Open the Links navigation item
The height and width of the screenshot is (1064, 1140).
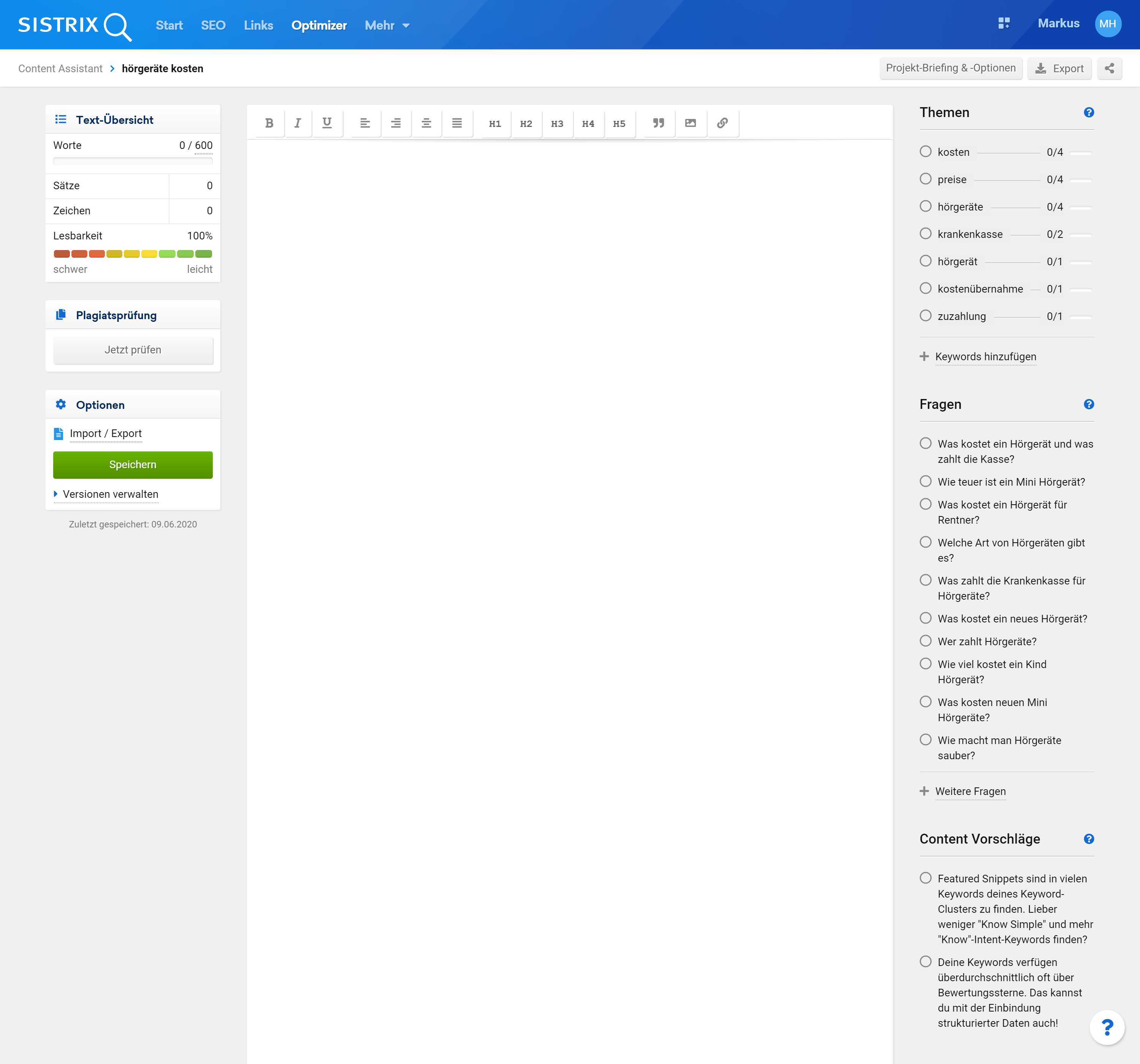click(x=258, y=25)
